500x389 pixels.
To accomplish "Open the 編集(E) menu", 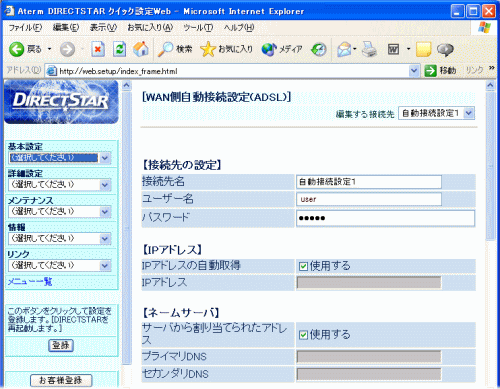I will pyautogui.click(x=66, y=28).
